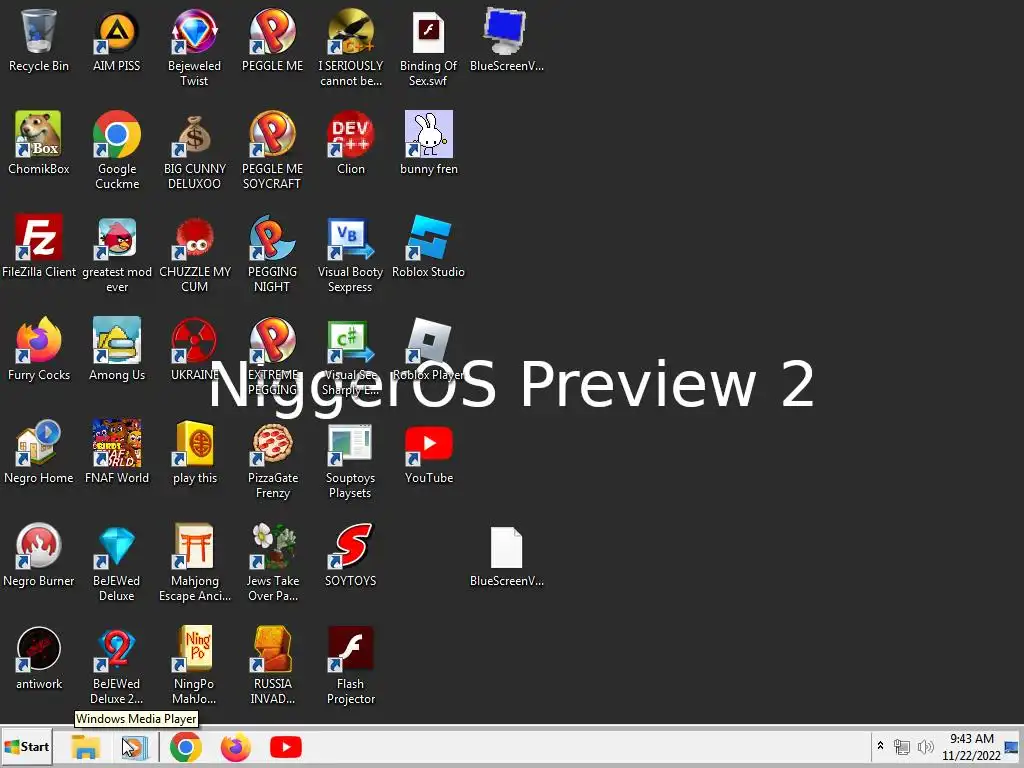Viewport: 1024px width, 768px height.
Task: Select the Among Us desktop icon
Action: point(117,350)
